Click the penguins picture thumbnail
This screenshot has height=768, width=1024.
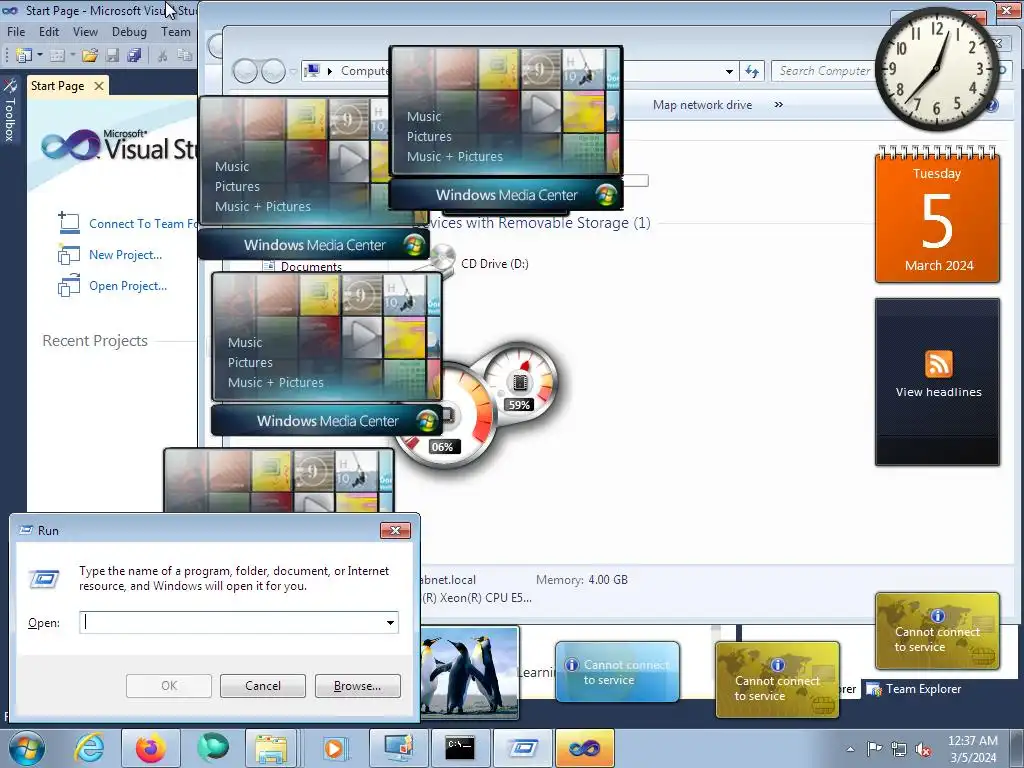(x=470, y=673)
